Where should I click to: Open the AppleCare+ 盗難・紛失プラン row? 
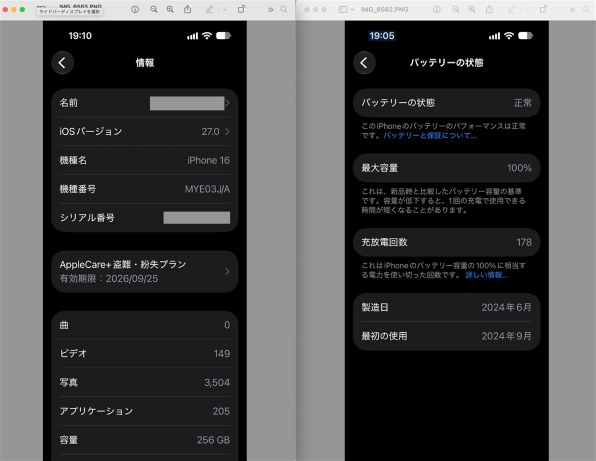145,271
